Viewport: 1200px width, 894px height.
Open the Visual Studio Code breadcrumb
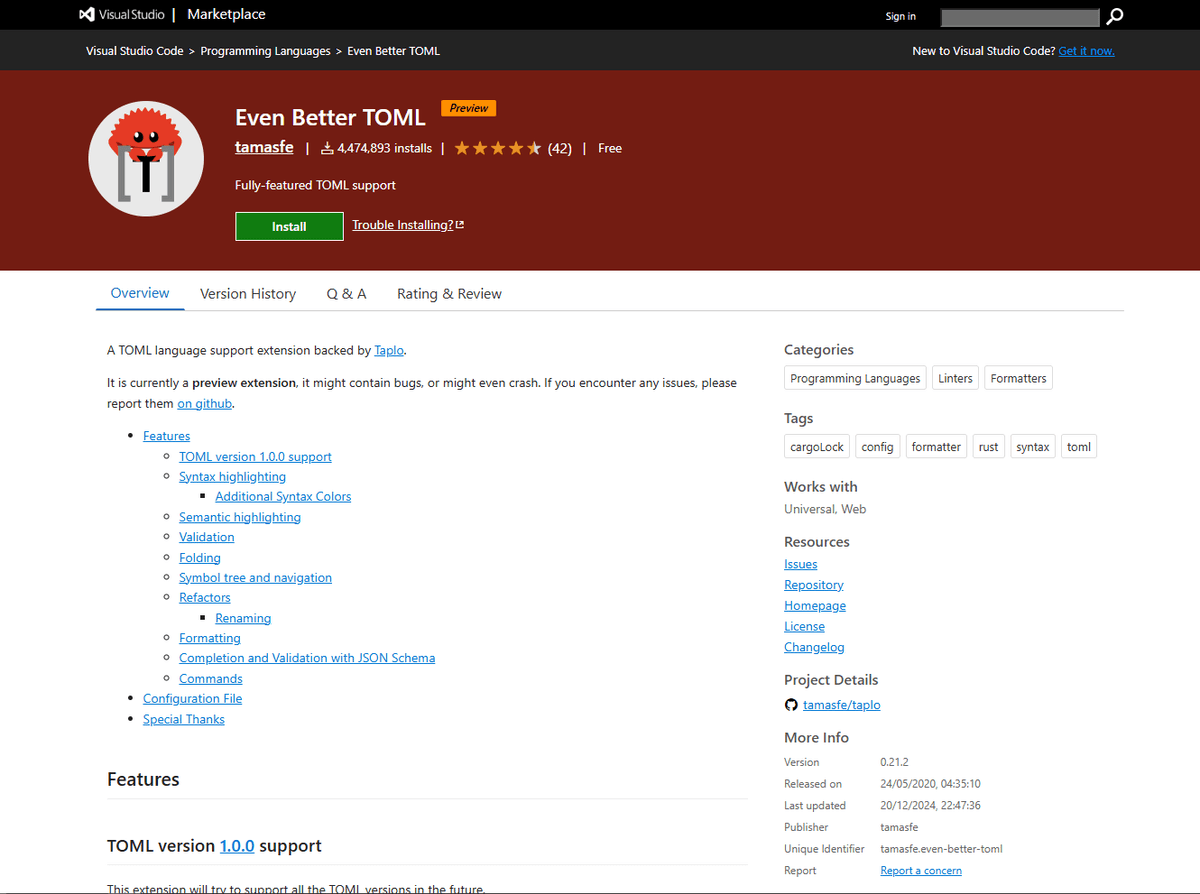coord(134,51)
